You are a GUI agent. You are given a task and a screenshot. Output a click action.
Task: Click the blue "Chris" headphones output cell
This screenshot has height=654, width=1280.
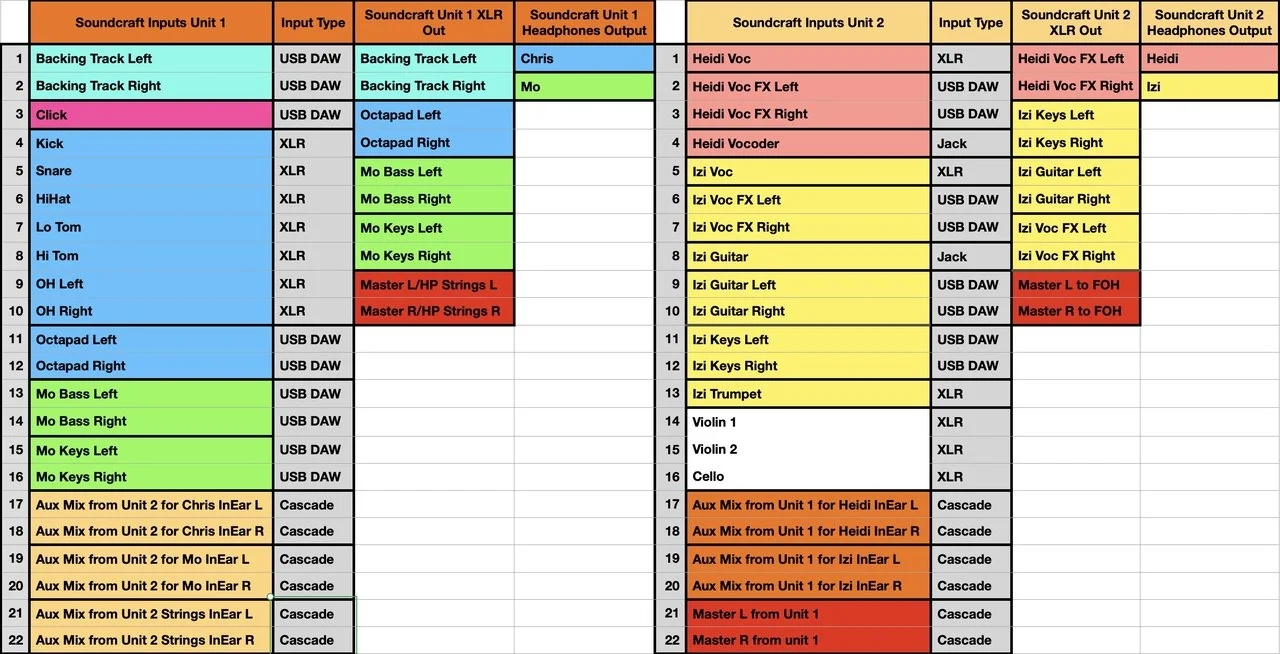585,59
